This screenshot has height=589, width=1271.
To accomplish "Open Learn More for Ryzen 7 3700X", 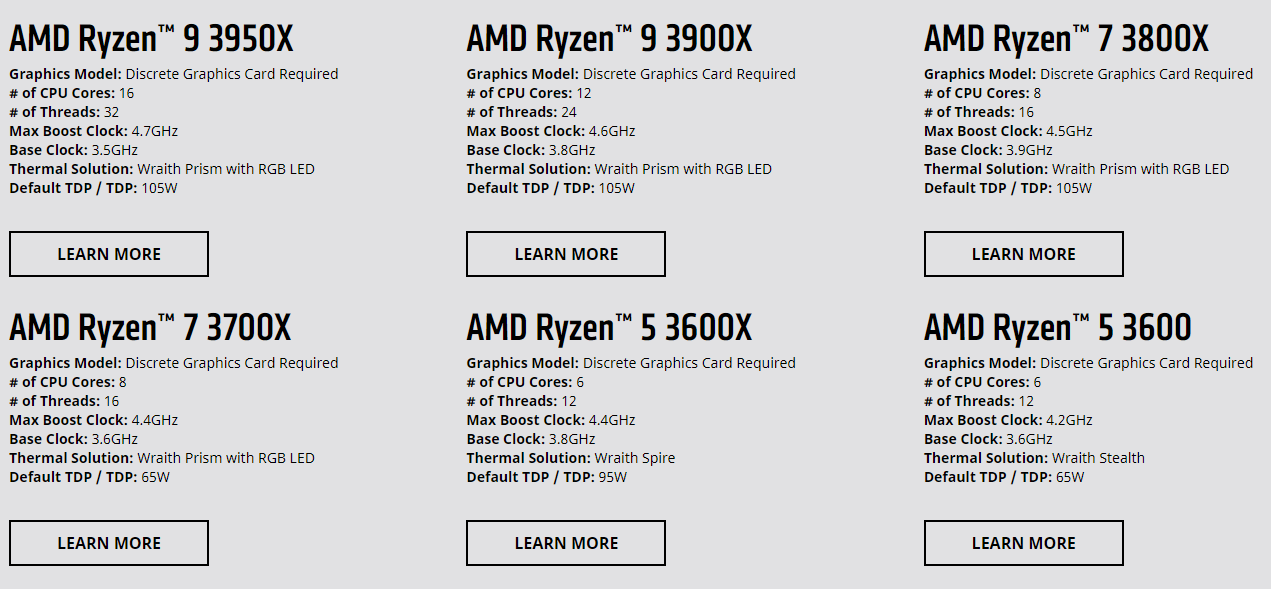I will [109, 543].
